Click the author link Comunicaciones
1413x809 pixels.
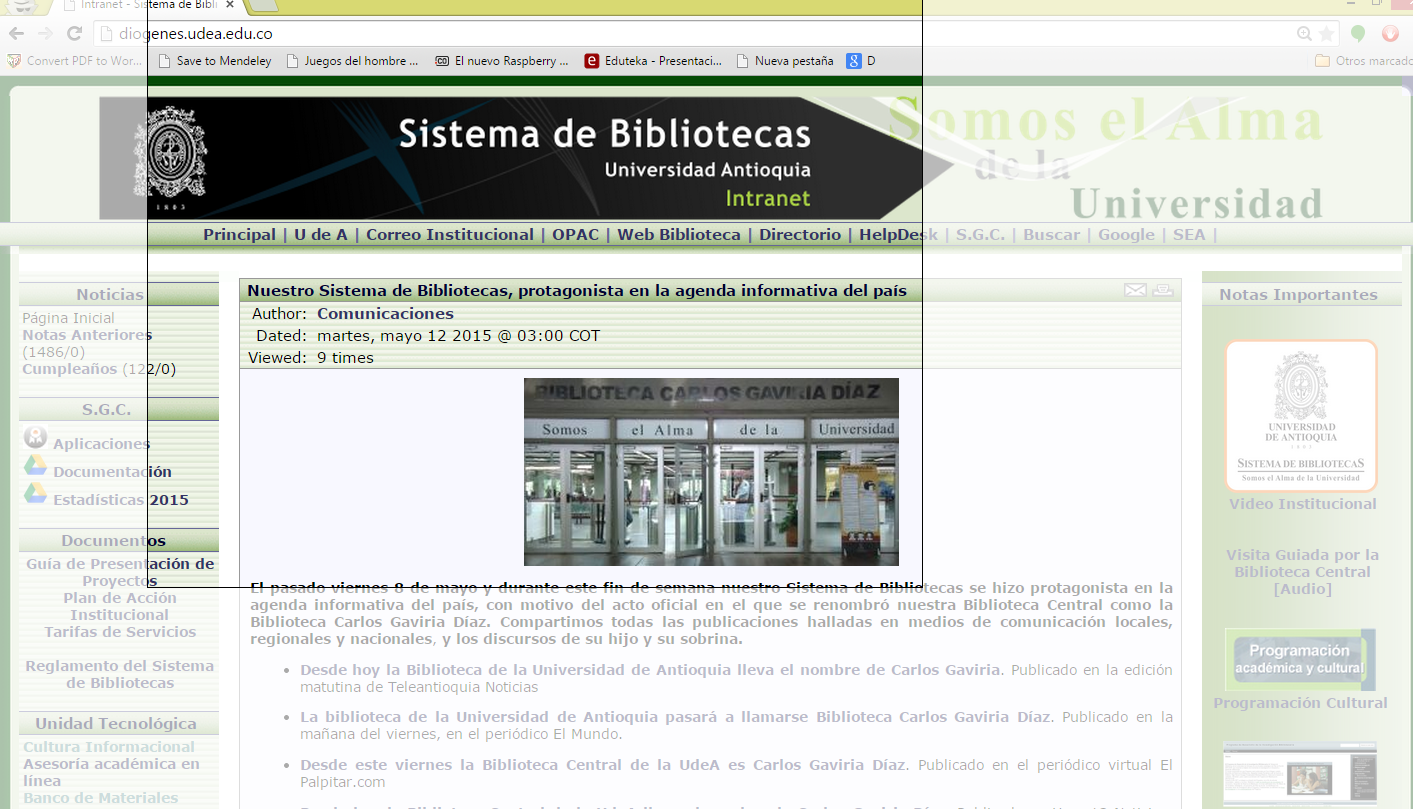click(x=385, y=314)
